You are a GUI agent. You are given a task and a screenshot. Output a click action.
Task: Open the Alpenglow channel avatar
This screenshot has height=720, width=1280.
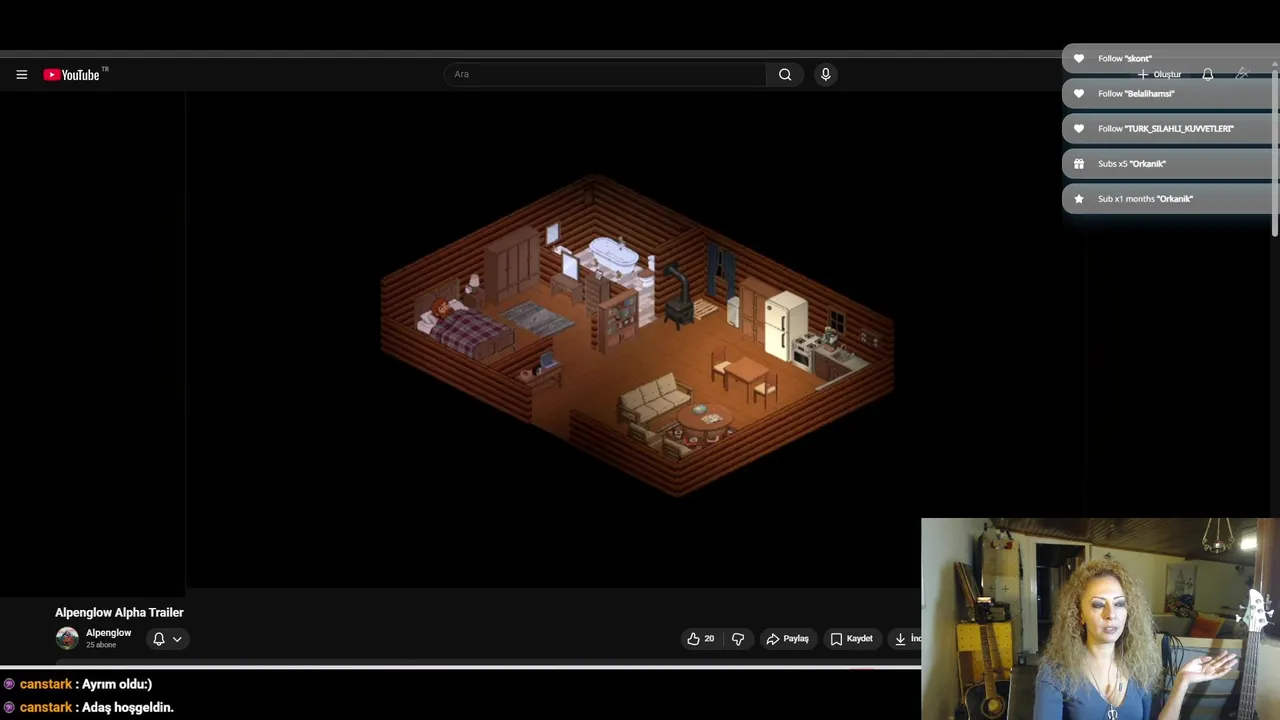(67, 638)
